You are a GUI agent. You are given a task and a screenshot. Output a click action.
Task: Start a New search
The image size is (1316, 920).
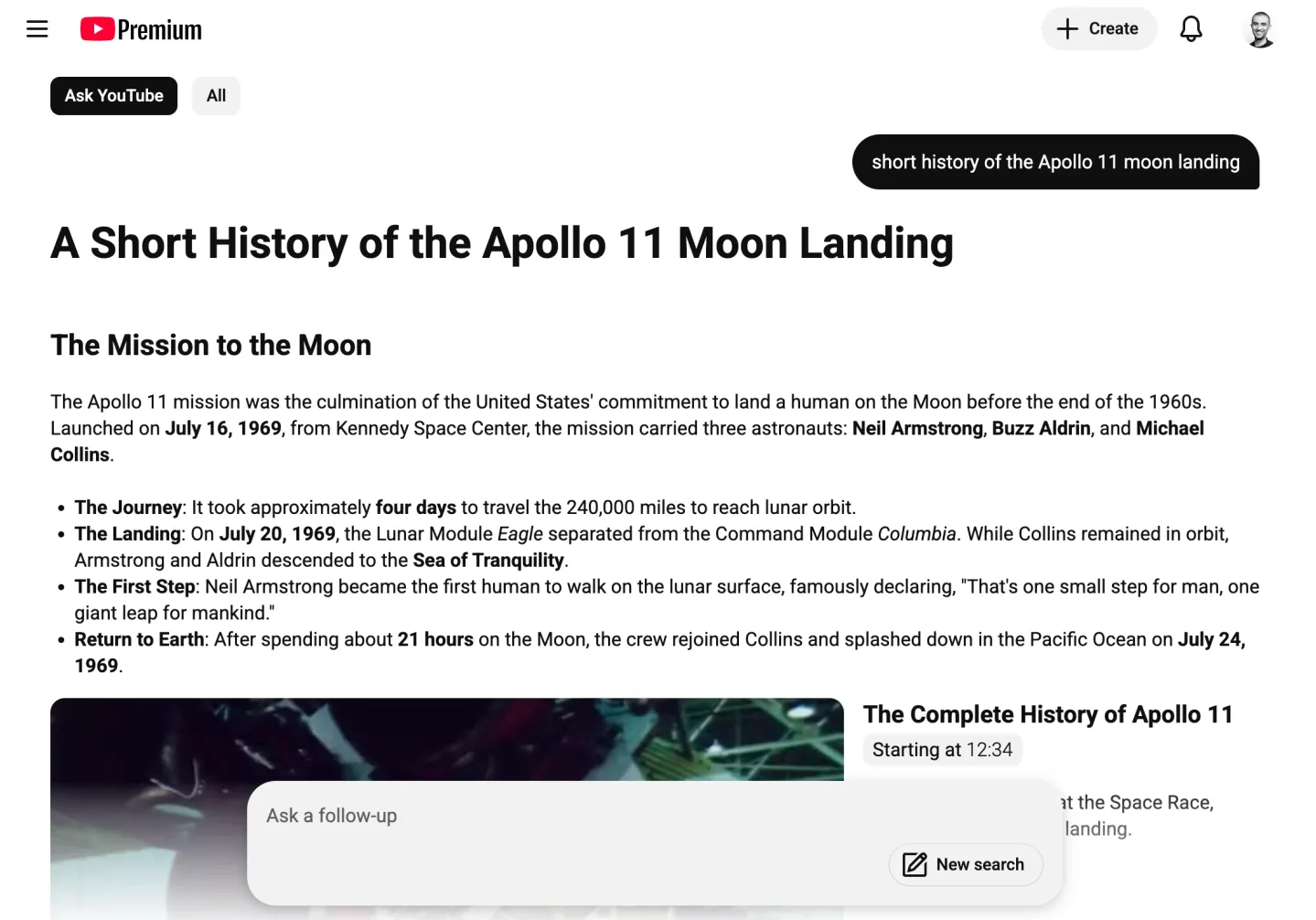[965, 864]
